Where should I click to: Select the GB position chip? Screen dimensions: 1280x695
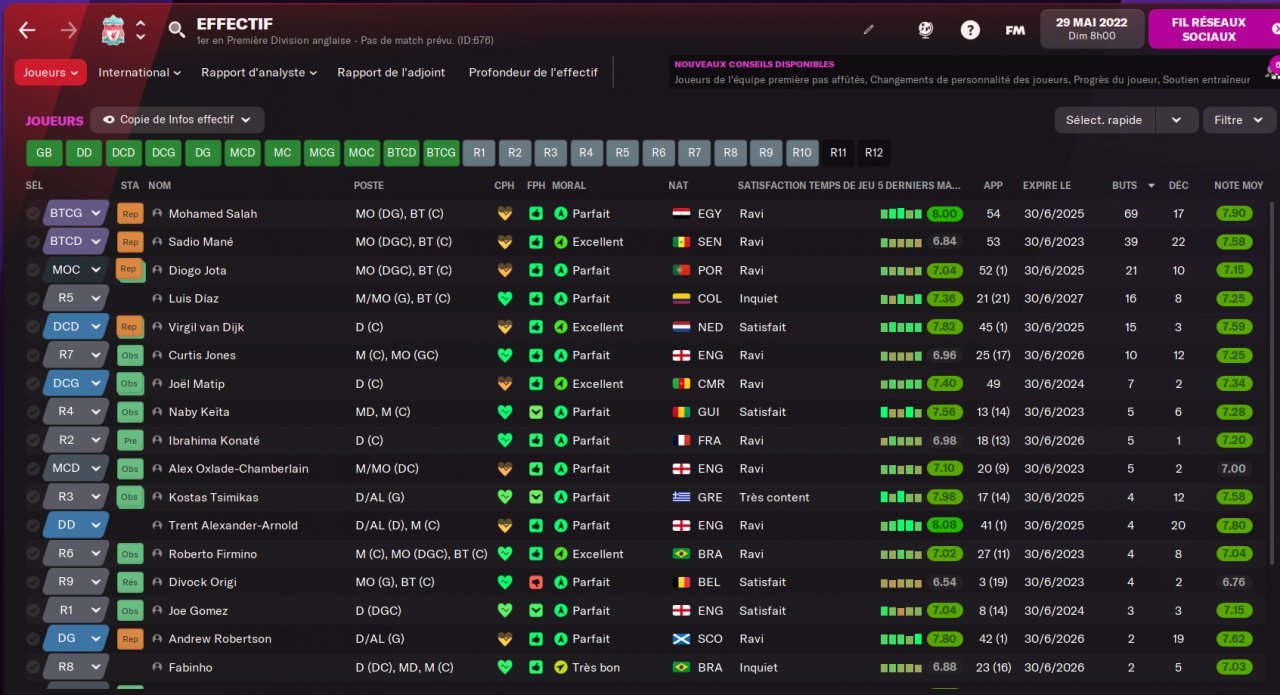pyautogui.click(x=44, y=153)
